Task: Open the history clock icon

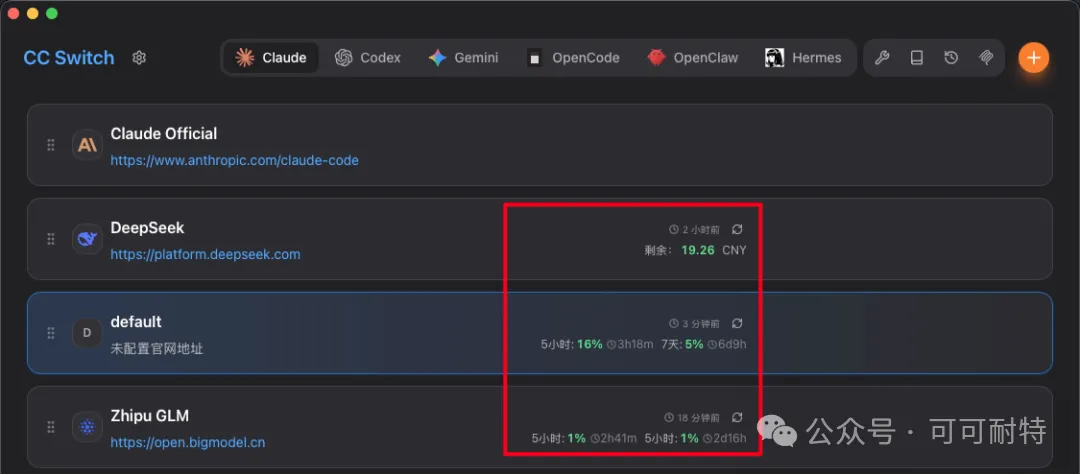Action: coord(951,58)
